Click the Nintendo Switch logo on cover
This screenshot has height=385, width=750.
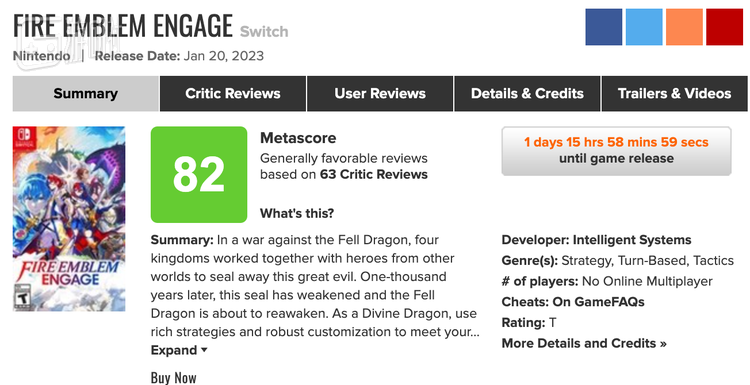coord(23,136)
